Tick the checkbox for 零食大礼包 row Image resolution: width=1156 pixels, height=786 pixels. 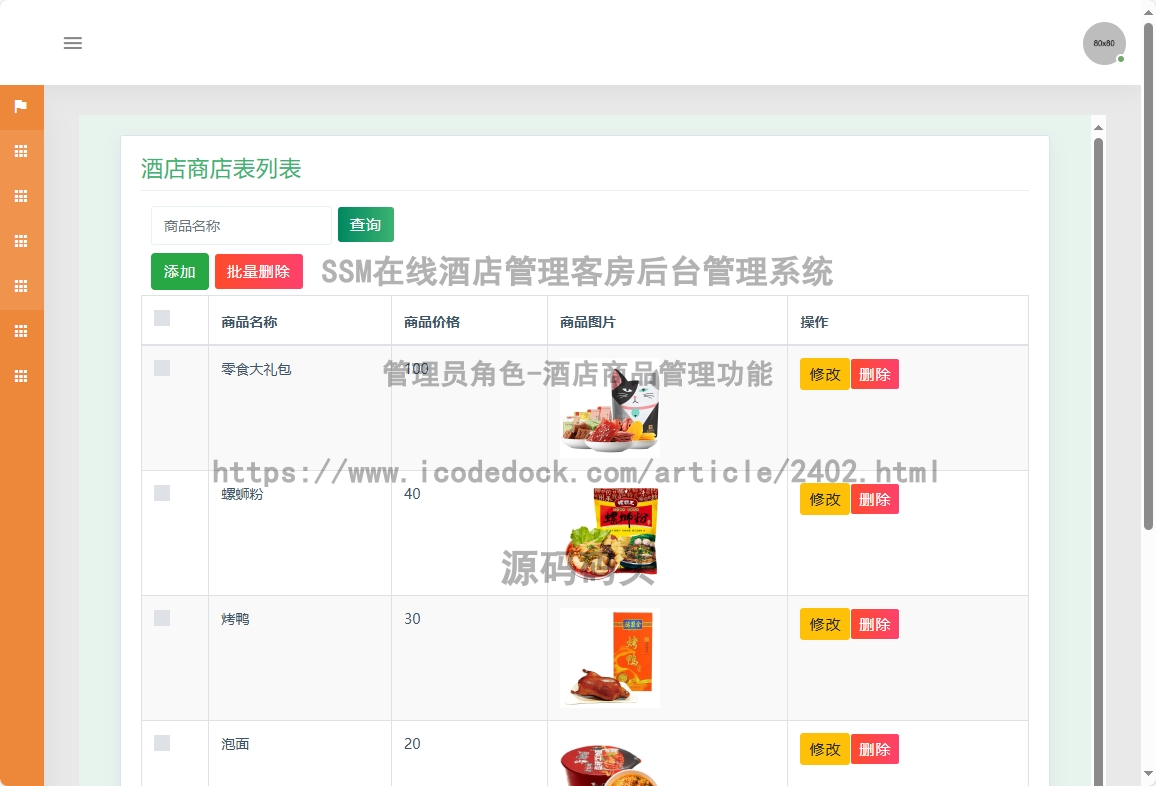click(162, 369)
